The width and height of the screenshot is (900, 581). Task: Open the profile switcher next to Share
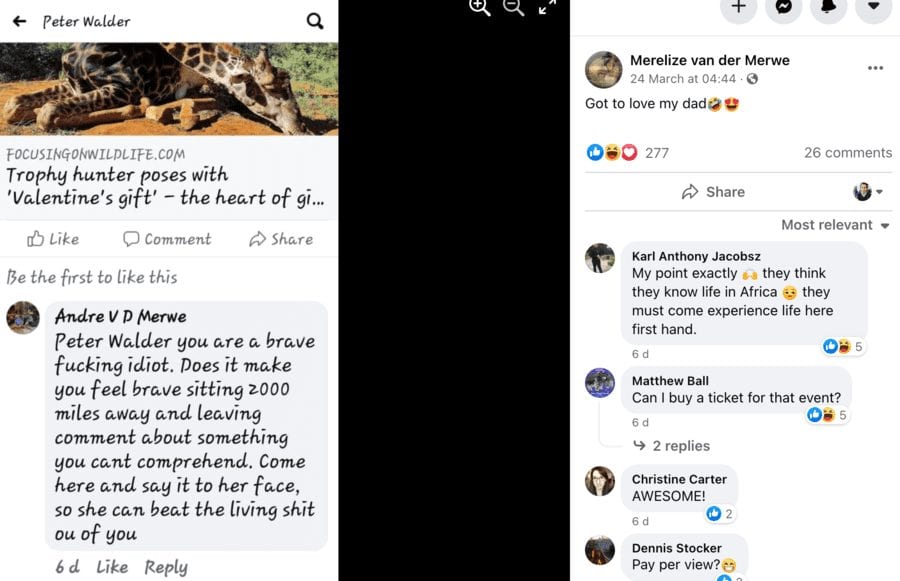(867, 192)
